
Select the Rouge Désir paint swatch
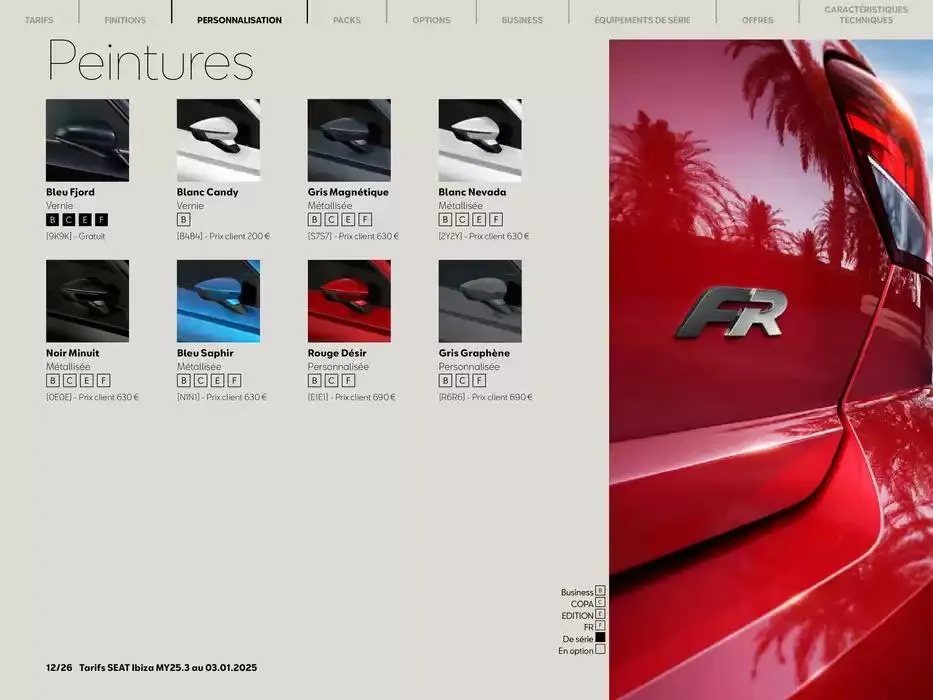349,299
